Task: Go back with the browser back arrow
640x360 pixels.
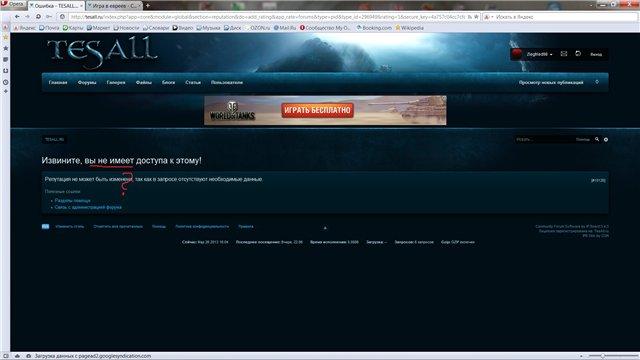Action: click(17, 17)
